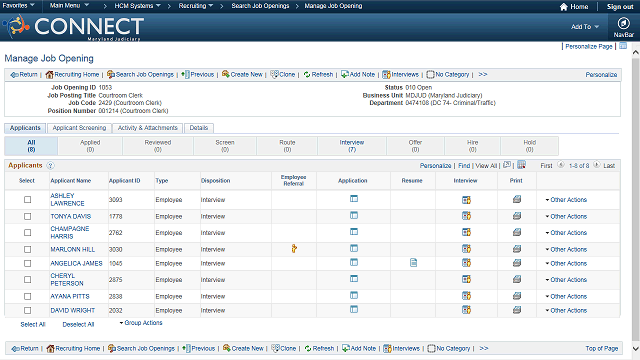Expand Other Actions for Marlonn Hill
The width and height of the screenshot is (640, 360).
[x=566, y=249]
